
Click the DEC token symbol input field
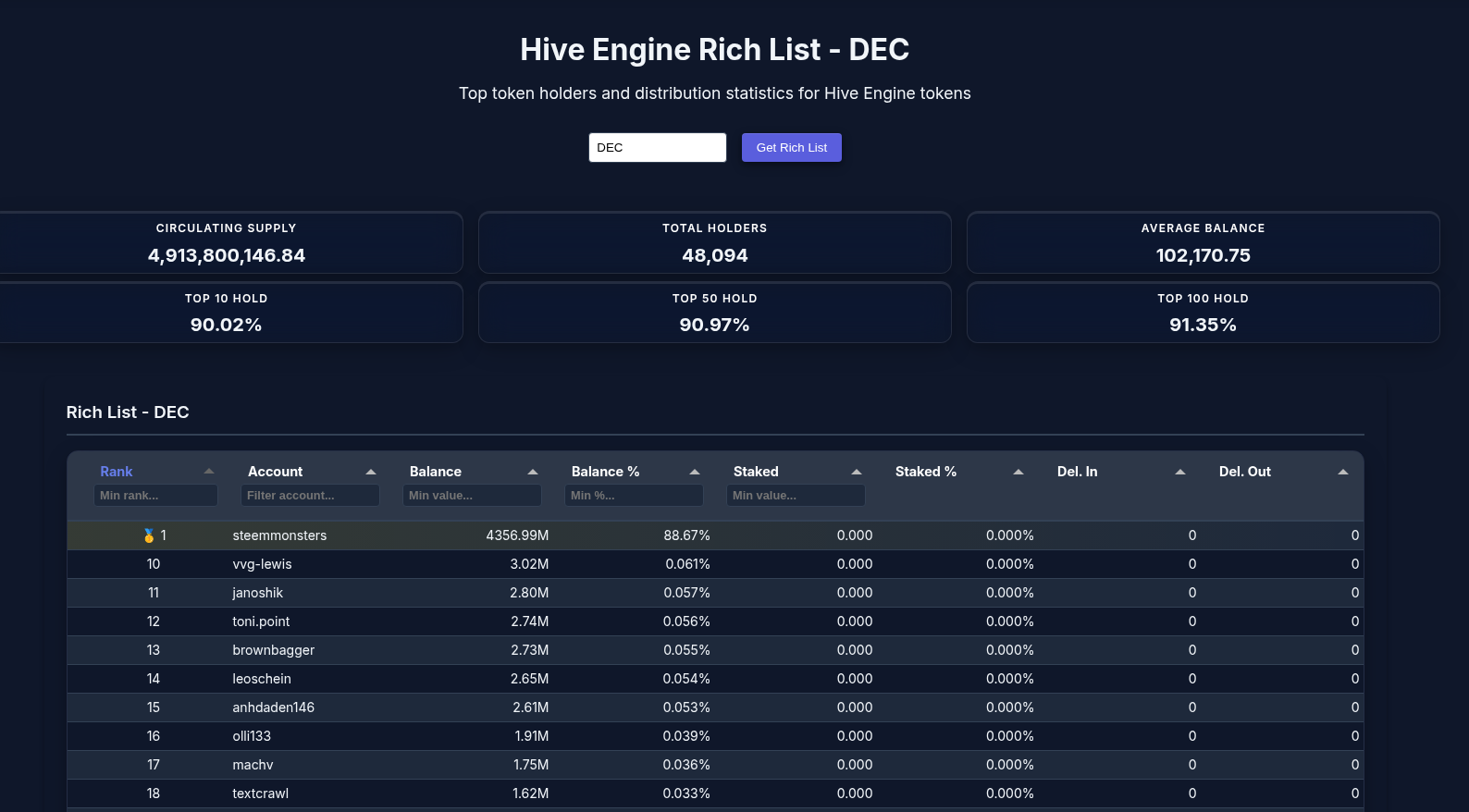pos(657,148)
